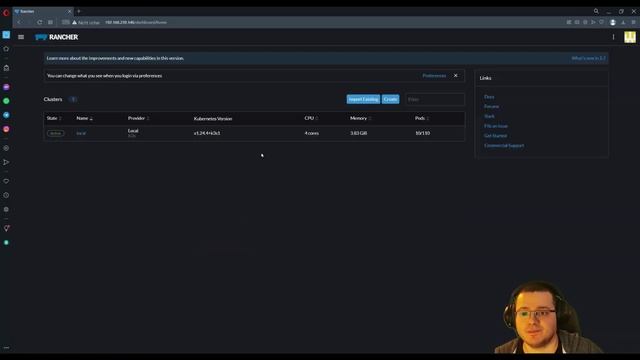Click the not-secure warning icon
The height and width of the screenshot is (360, 640).
(x=74, y=22)
